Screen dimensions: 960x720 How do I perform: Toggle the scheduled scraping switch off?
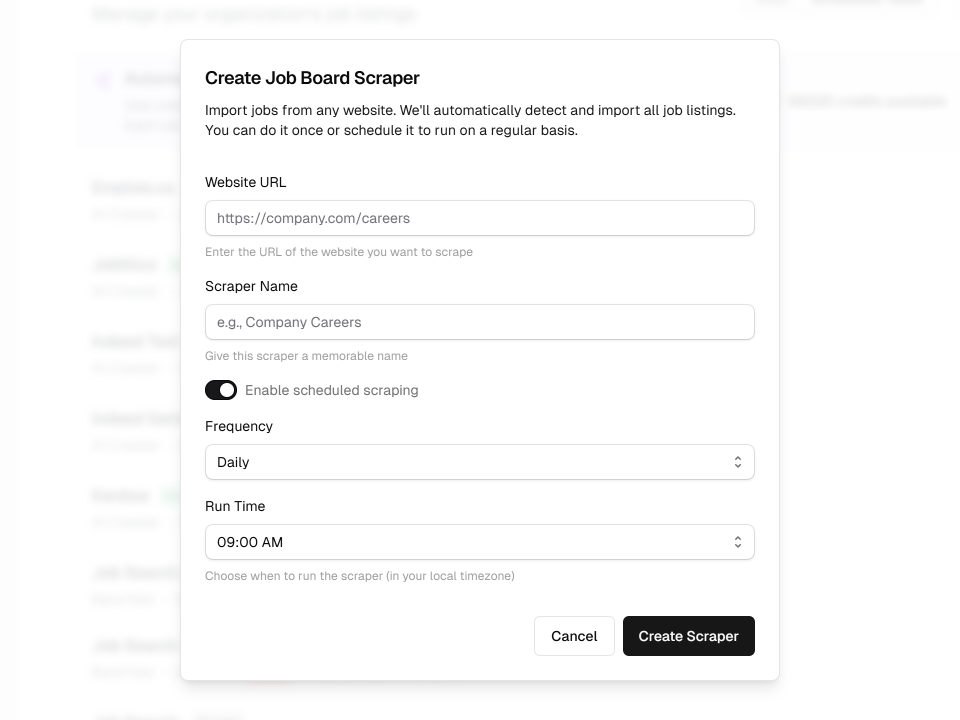[221, 390]
